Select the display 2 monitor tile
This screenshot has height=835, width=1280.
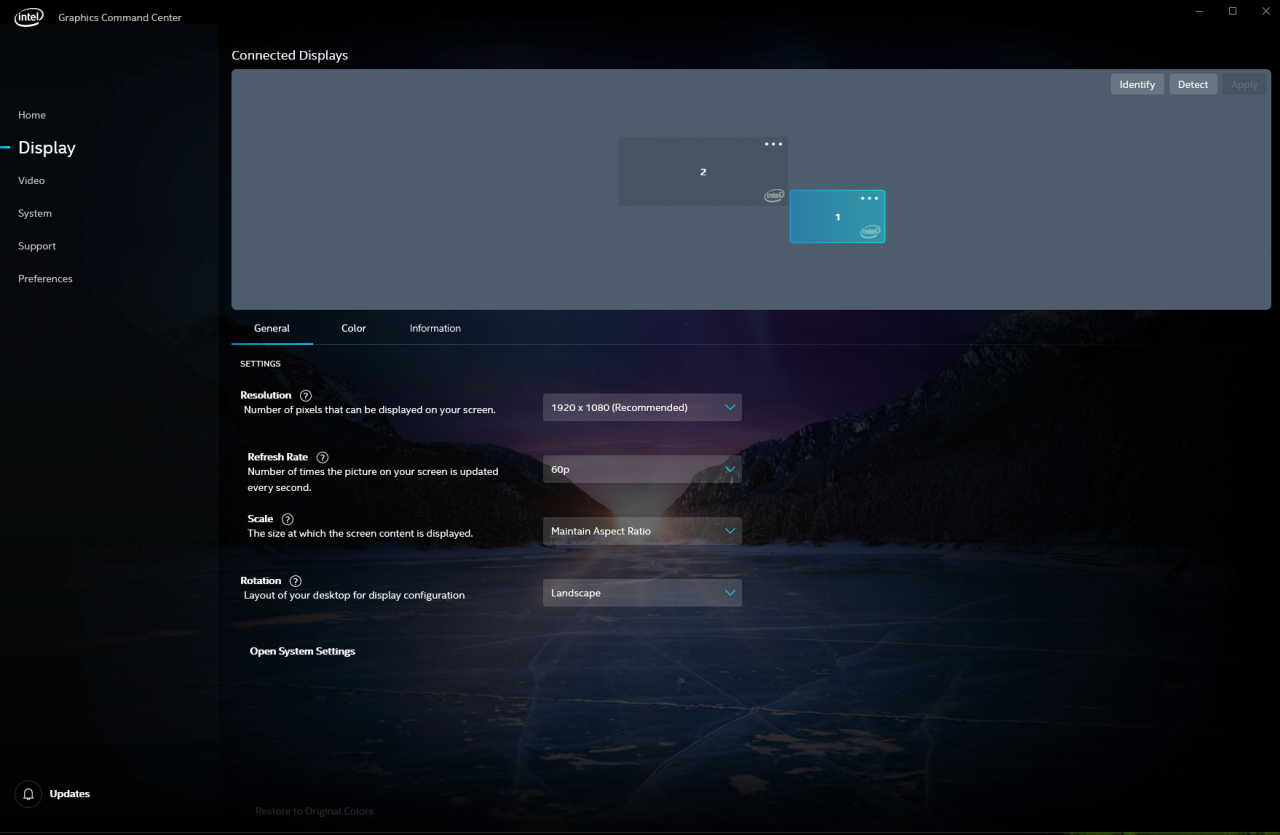(703, 171)
